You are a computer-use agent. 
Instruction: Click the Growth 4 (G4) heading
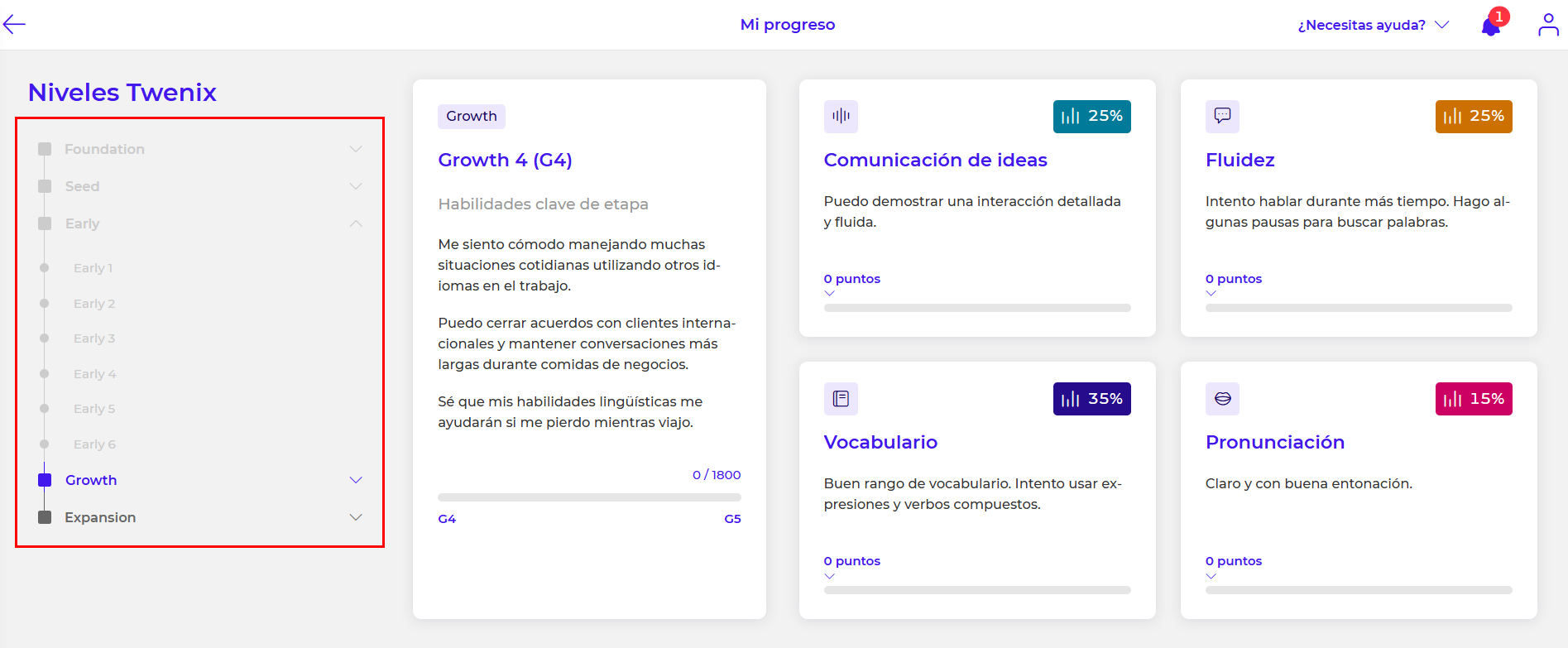click(x=505, y=160)
